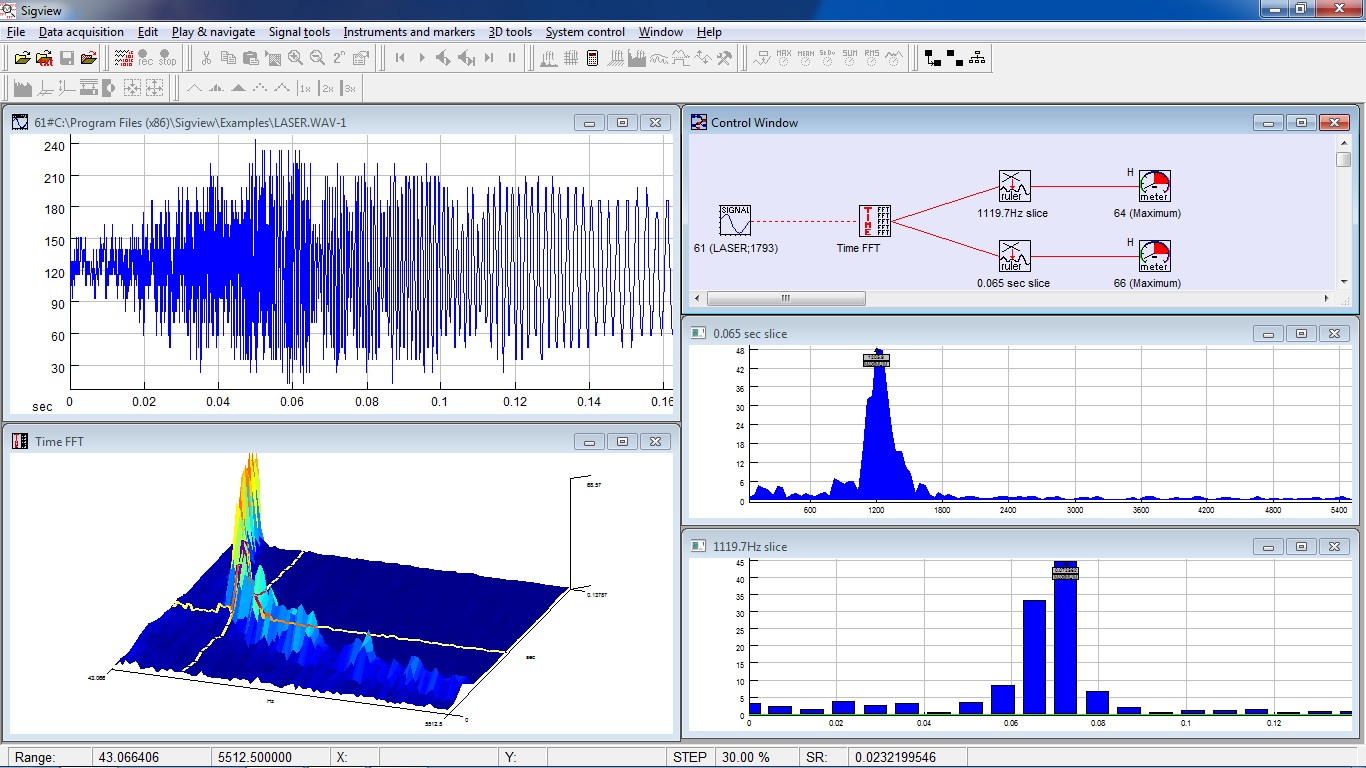Open a signal file using the folder icon
The width and height of the screenshot is (1366, 768).
(23, 58)
